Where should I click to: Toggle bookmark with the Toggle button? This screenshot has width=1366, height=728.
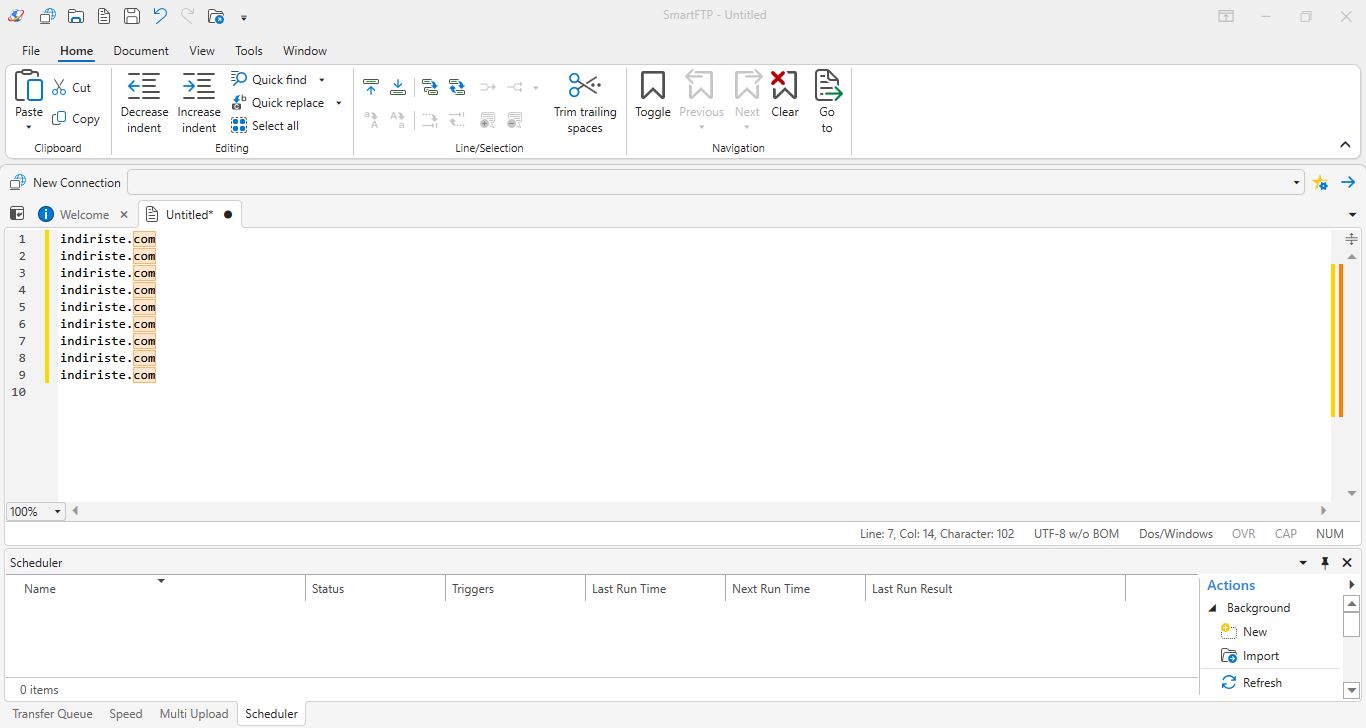click(653, 96)
